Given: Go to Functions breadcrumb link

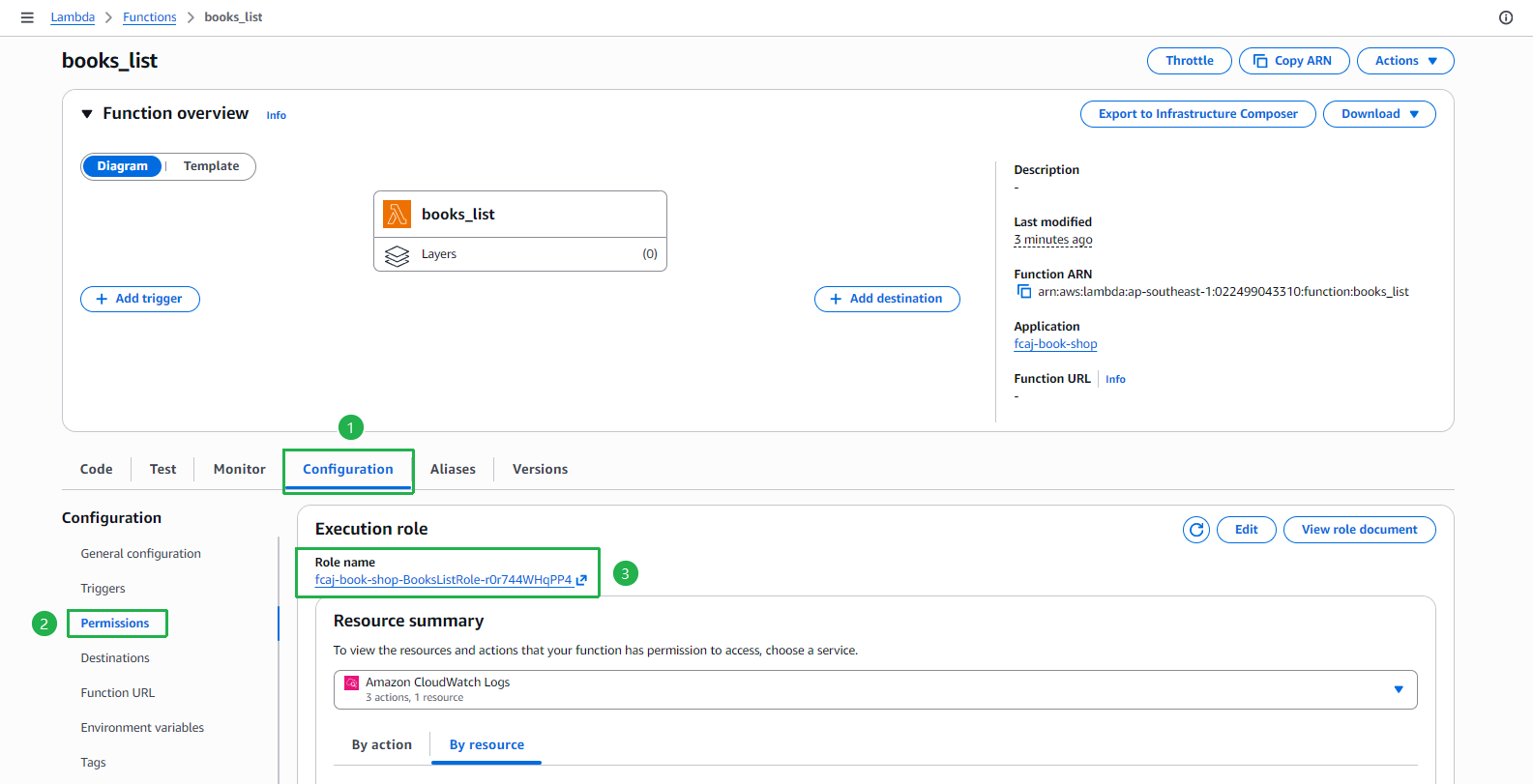Looking at the screenshot, I should 150,17.
